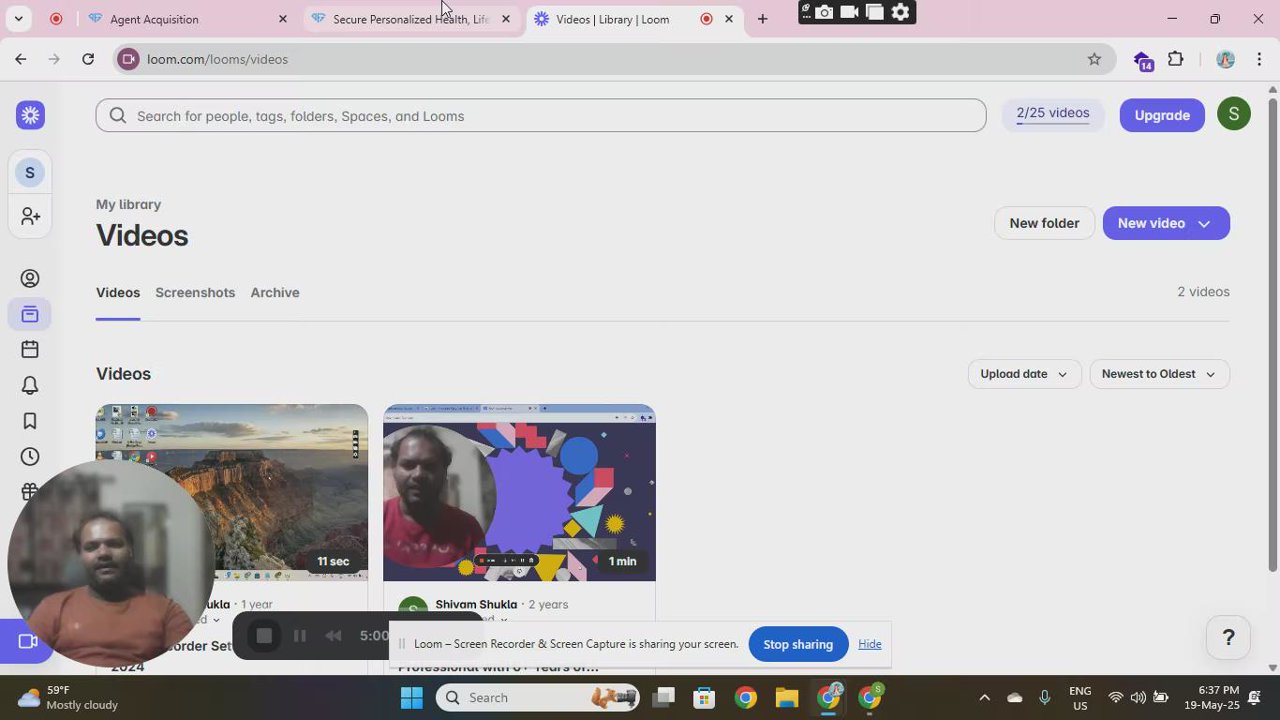Viewport: 1280px width, 720px height.
Task: Go to the profile icon in sidebar
Action: [30, 279]
